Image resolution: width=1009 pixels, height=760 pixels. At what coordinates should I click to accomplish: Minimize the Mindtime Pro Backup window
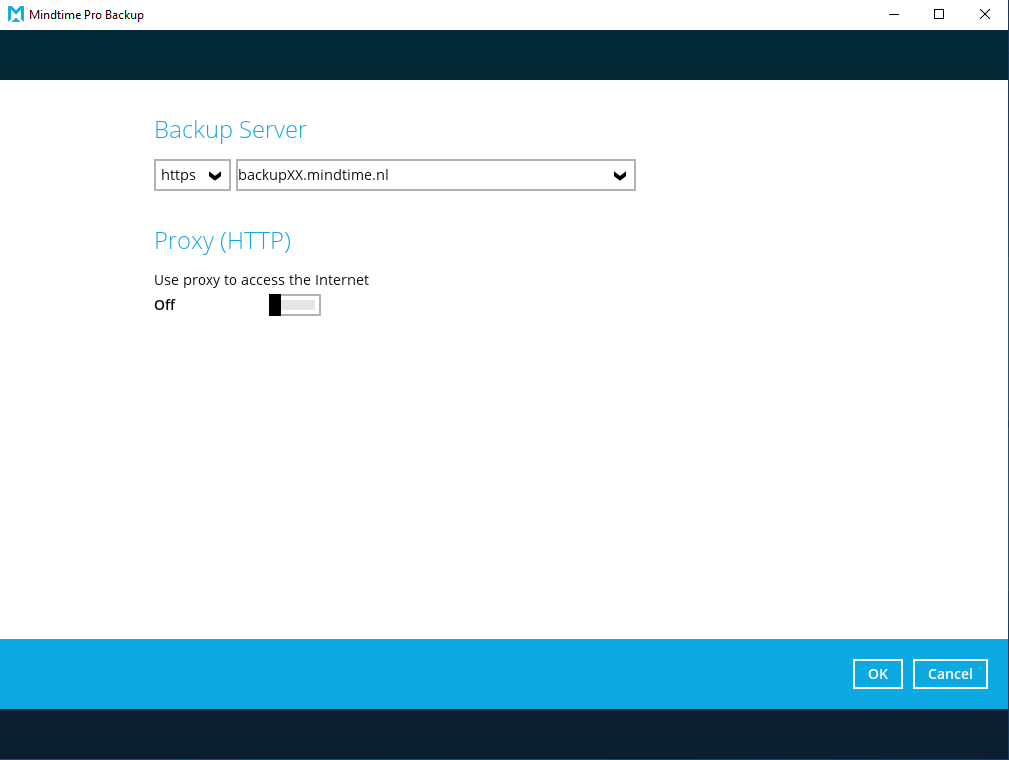pyautogui.click(x=894, y=14)
